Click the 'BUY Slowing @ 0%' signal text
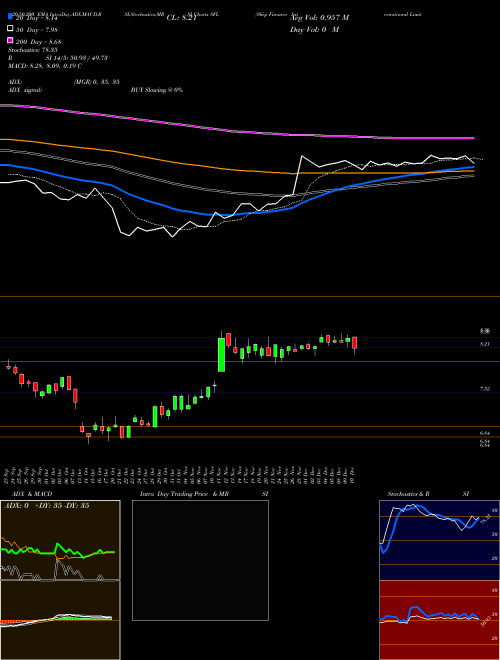Image resolution: width=500 pixels, height=660 pixels. tap(157, 90)
